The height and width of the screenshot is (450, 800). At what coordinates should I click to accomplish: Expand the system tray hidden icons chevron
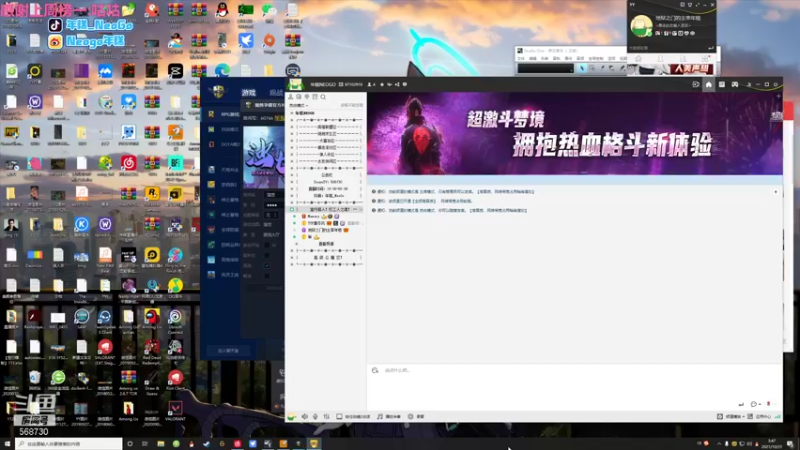(x=719, y=444)
